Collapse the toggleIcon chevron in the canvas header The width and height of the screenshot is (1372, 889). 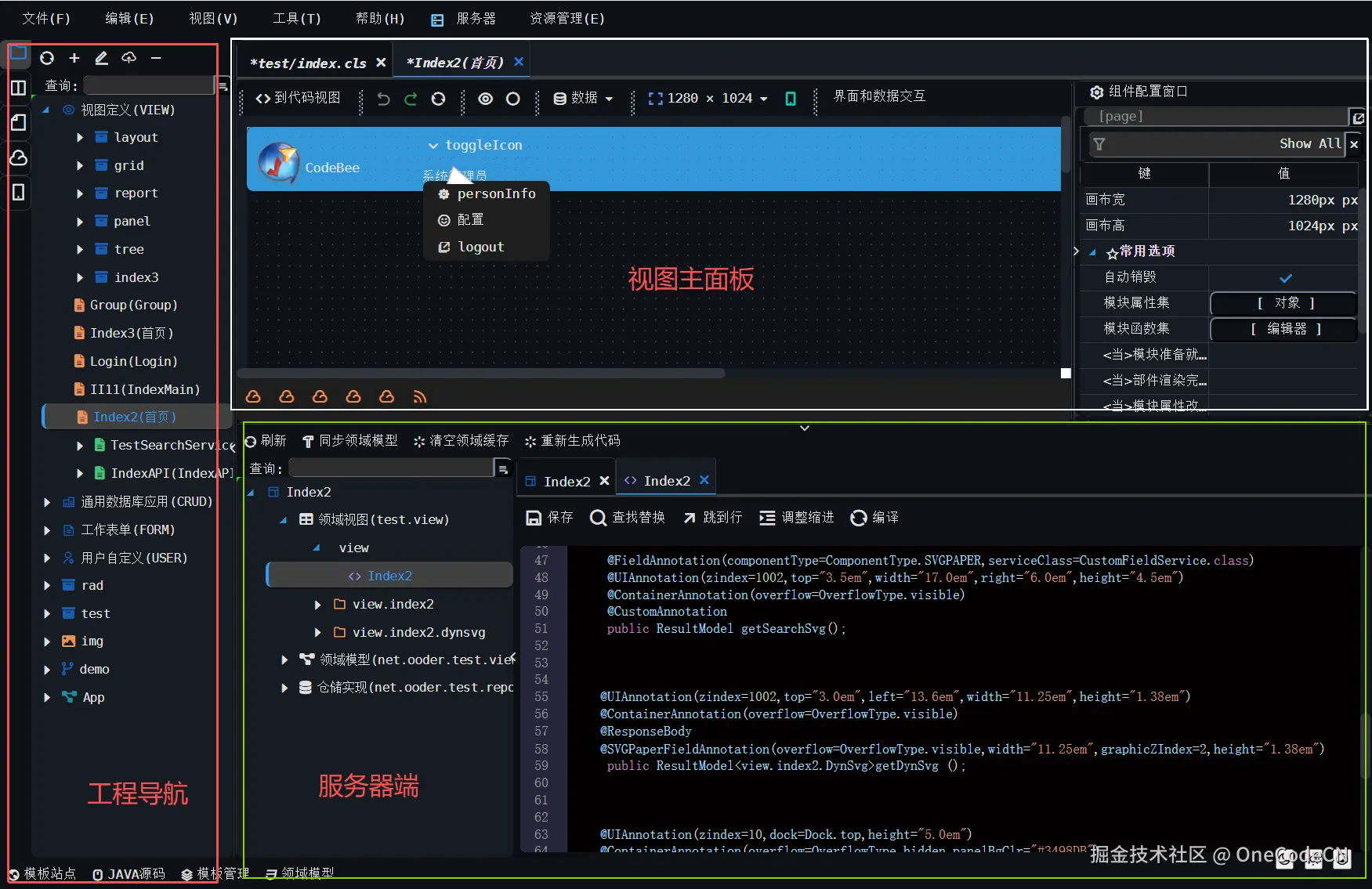(433, 146)
